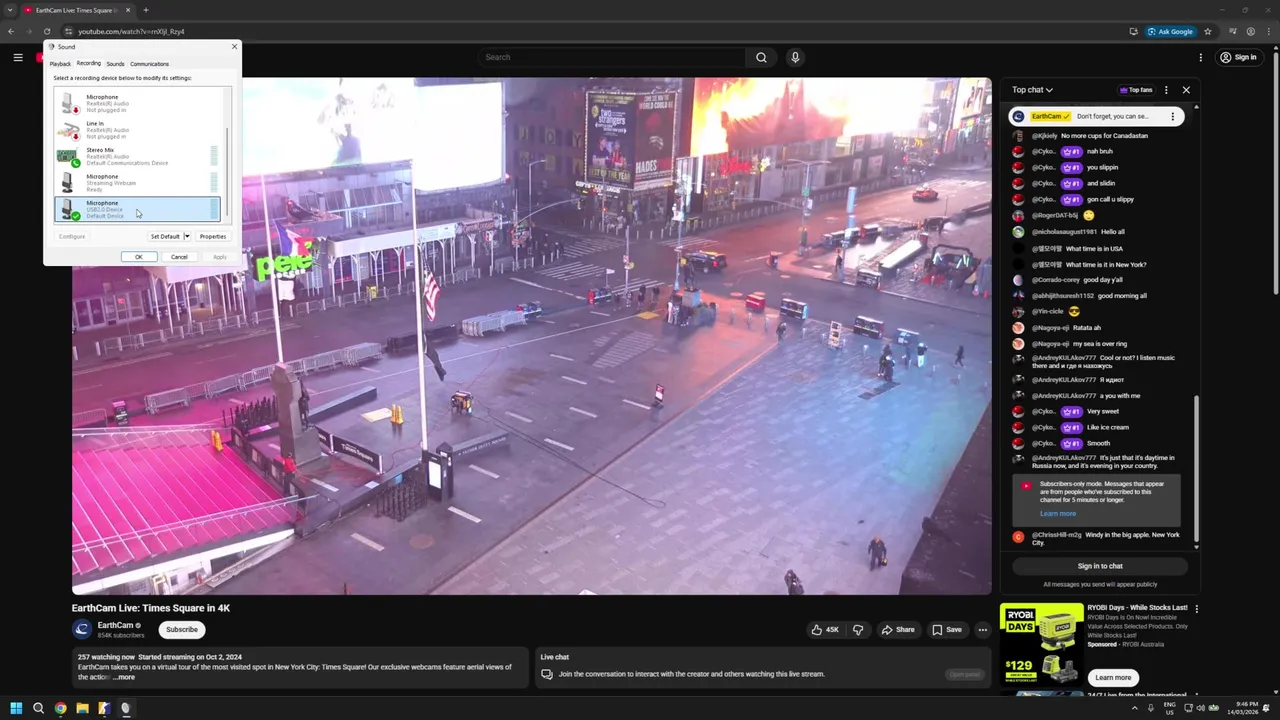
Task: Reload the page in Chrome
Action: coord(46,31)
